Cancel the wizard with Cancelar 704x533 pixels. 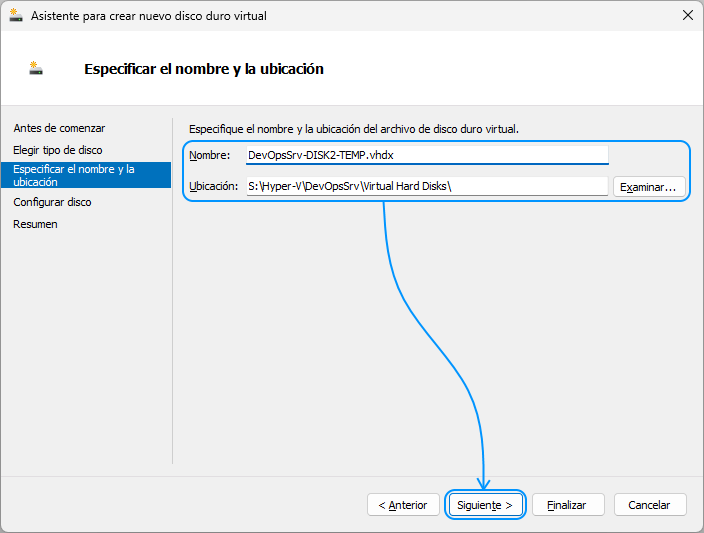point(649,505)
